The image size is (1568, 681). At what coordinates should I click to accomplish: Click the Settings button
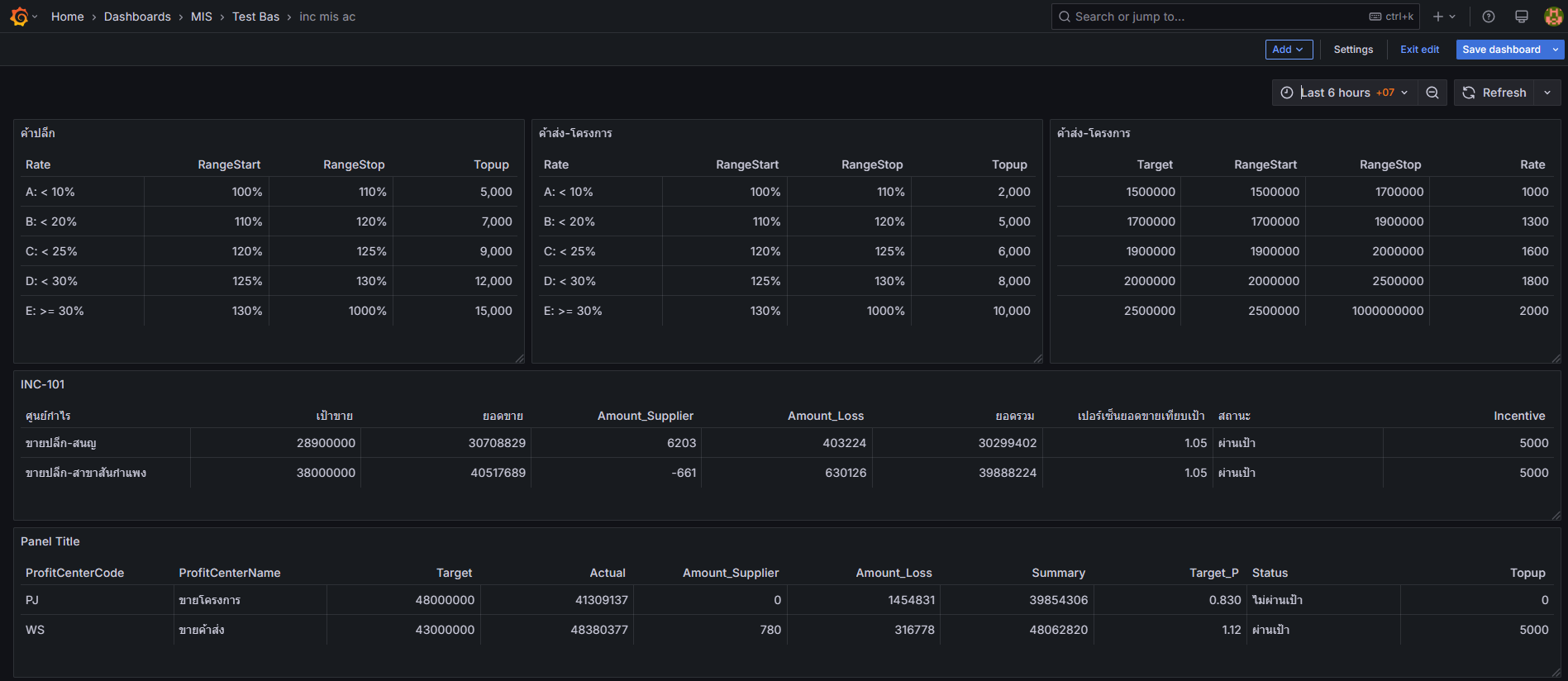(x=1353, y=50)
